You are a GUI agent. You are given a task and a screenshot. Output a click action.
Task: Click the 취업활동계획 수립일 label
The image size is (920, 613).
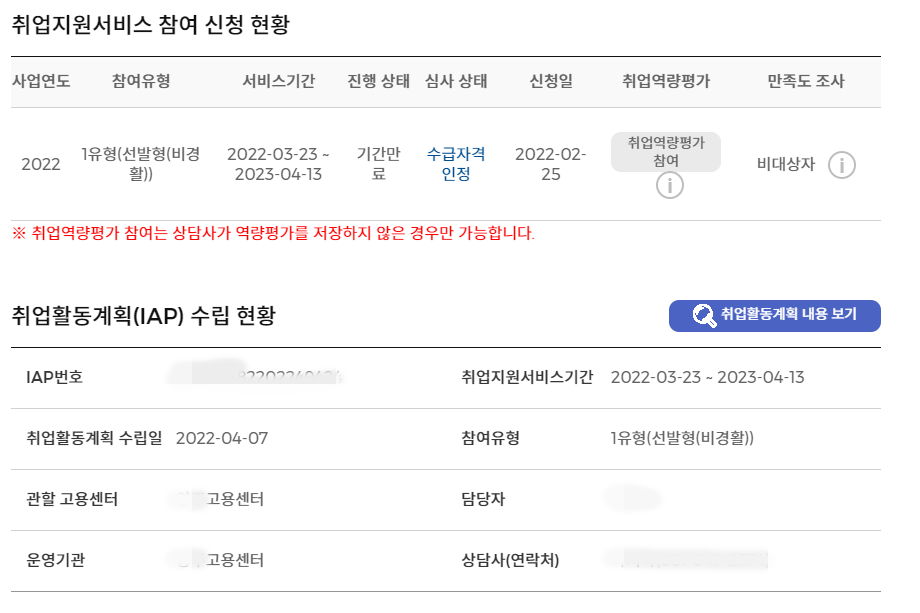click(94, 438)
